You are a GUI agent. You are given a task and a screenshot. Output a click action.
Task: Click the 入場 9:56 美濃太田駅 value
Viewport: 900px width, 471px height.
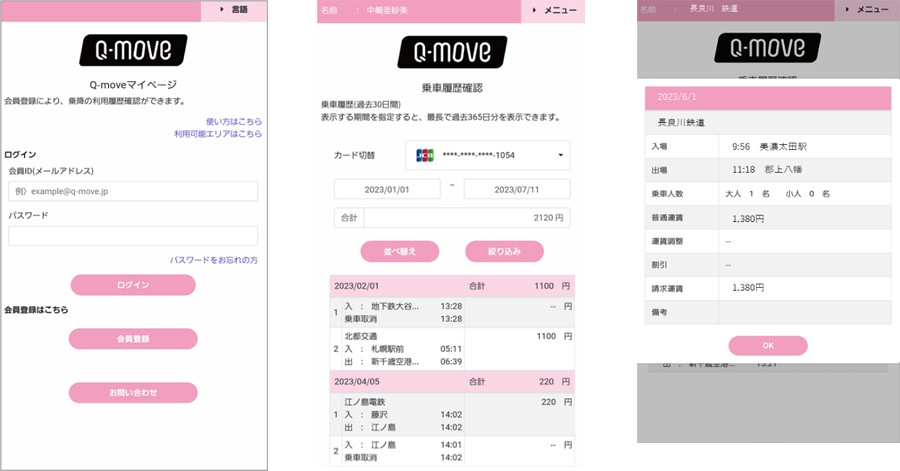[769, 147]
